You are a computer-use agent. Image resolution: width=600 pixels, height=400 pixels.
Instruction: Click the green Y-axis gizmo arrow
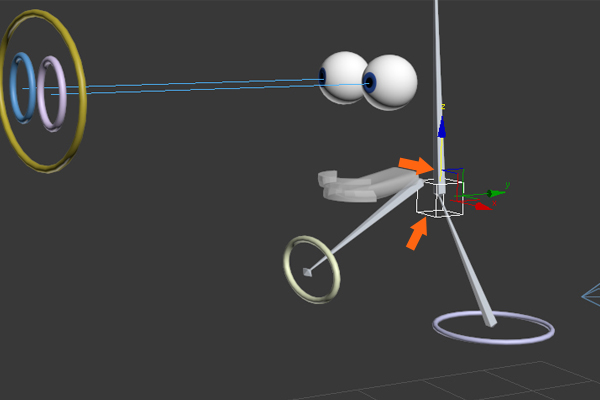tap(496, 193)
